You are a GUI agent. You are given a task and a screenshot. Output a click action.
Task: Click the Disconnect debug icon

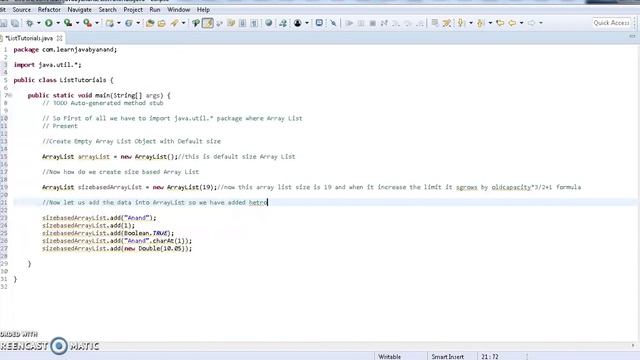pos(384,23)
